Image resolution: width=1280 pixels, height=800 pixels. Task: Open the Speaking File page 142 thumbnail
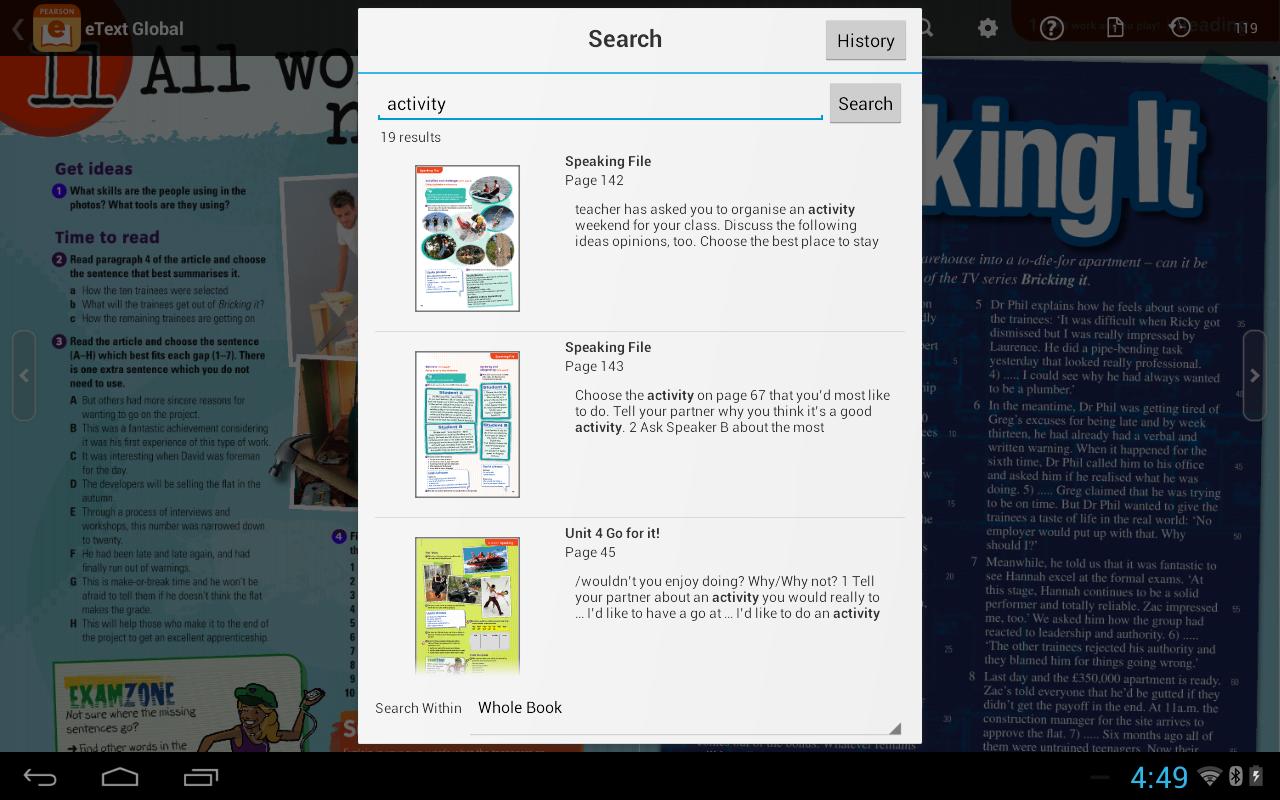[467, 238]
